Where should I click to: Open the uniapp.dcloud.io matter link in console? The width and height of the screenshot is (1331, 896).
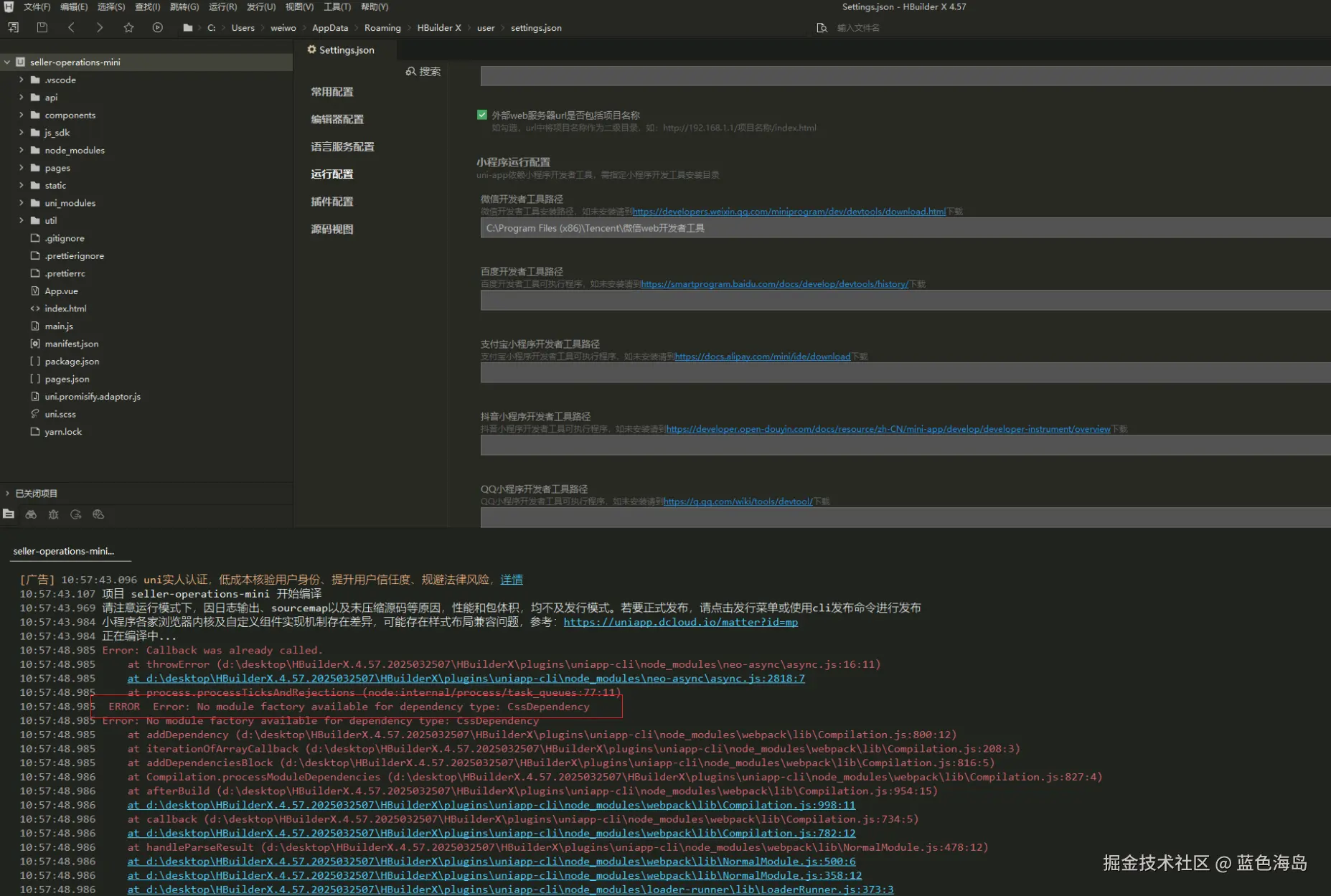pyautogui.click(x=681, y=622)
